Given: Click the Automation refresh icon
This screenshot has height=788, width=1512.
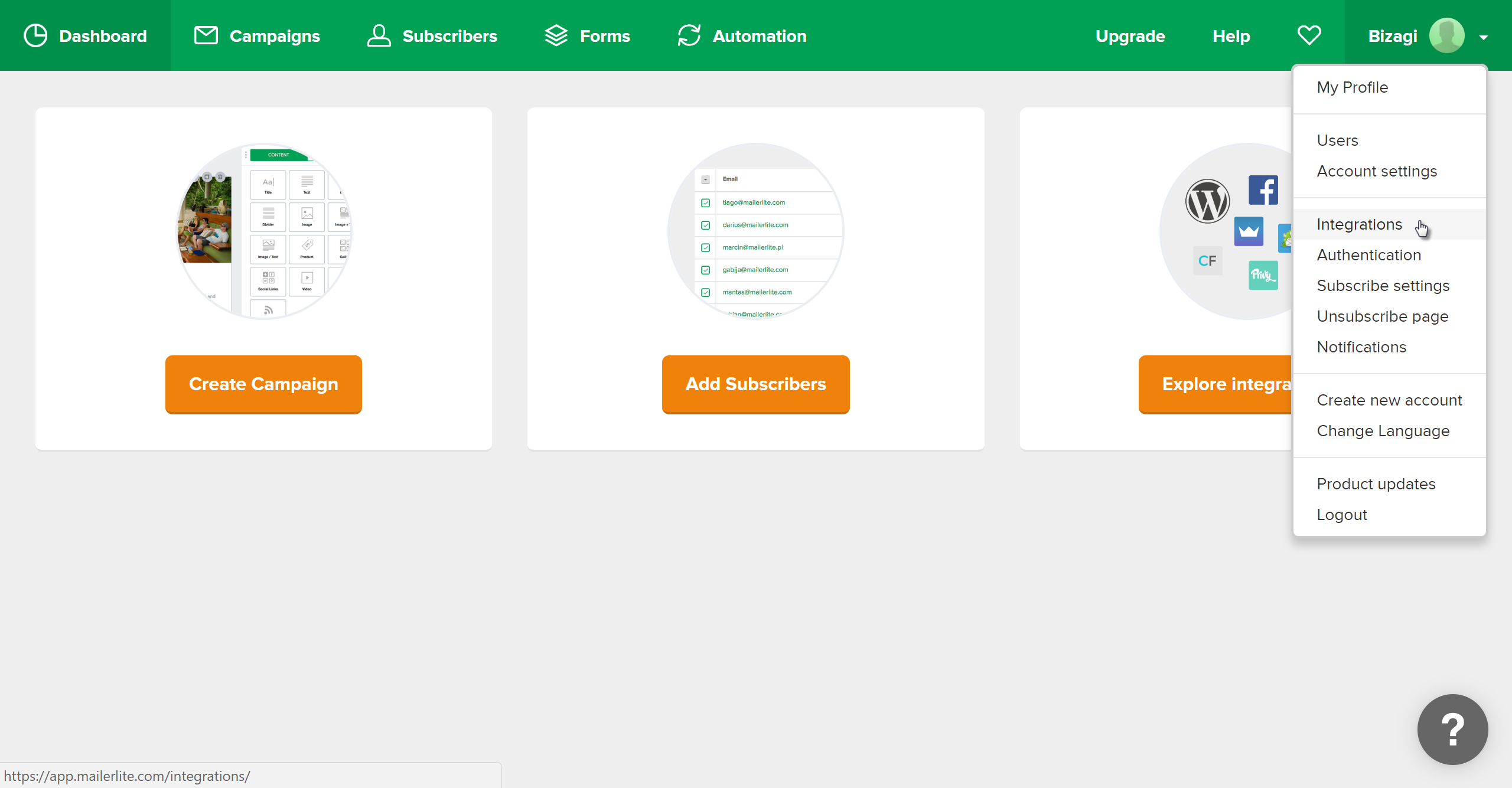Looking at the screenshot, I should click(x=689, y=35).
